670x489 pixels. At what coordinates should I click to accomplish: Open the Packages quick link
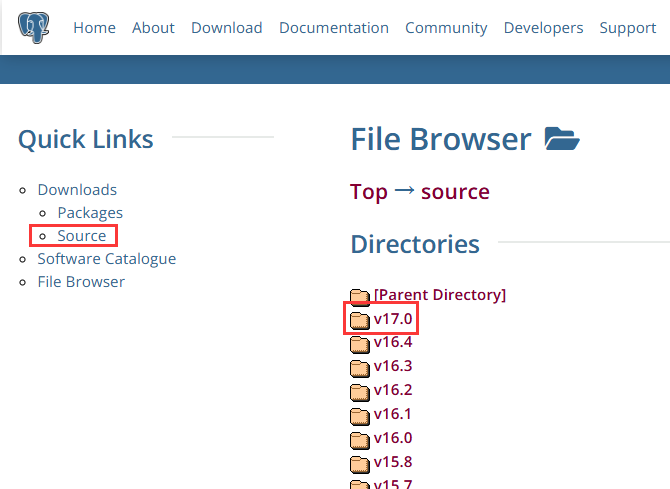tap(90, 213)
